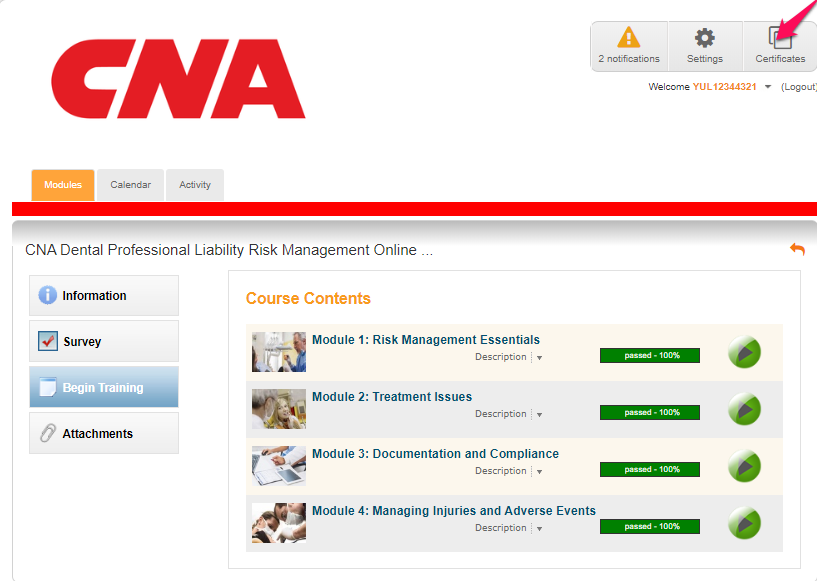Click the blue Information icon
The image size is (817, 581).
(x=47, y=295)
